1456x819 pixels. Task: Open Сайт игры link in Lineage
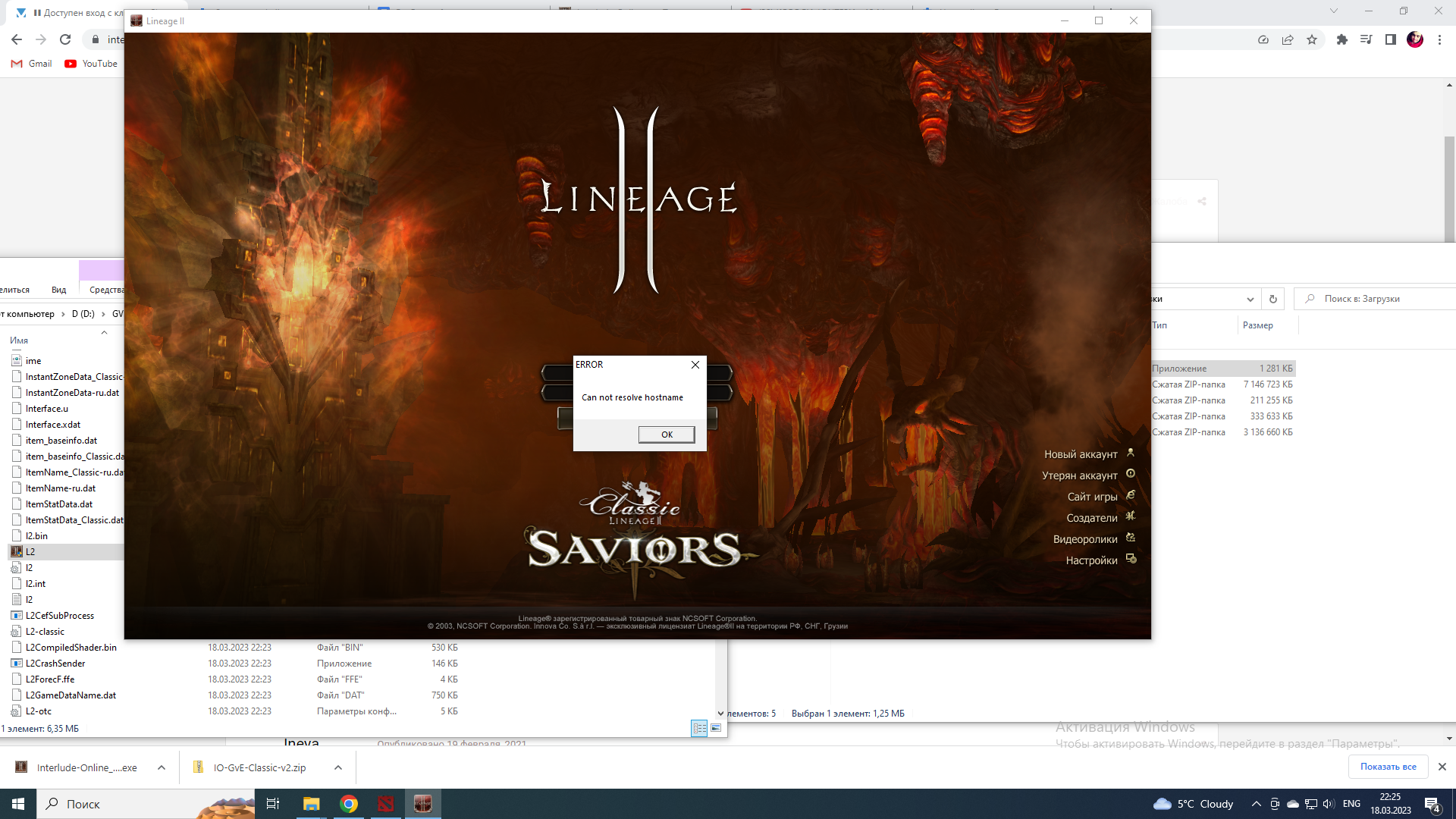(x=1092, y=497)
